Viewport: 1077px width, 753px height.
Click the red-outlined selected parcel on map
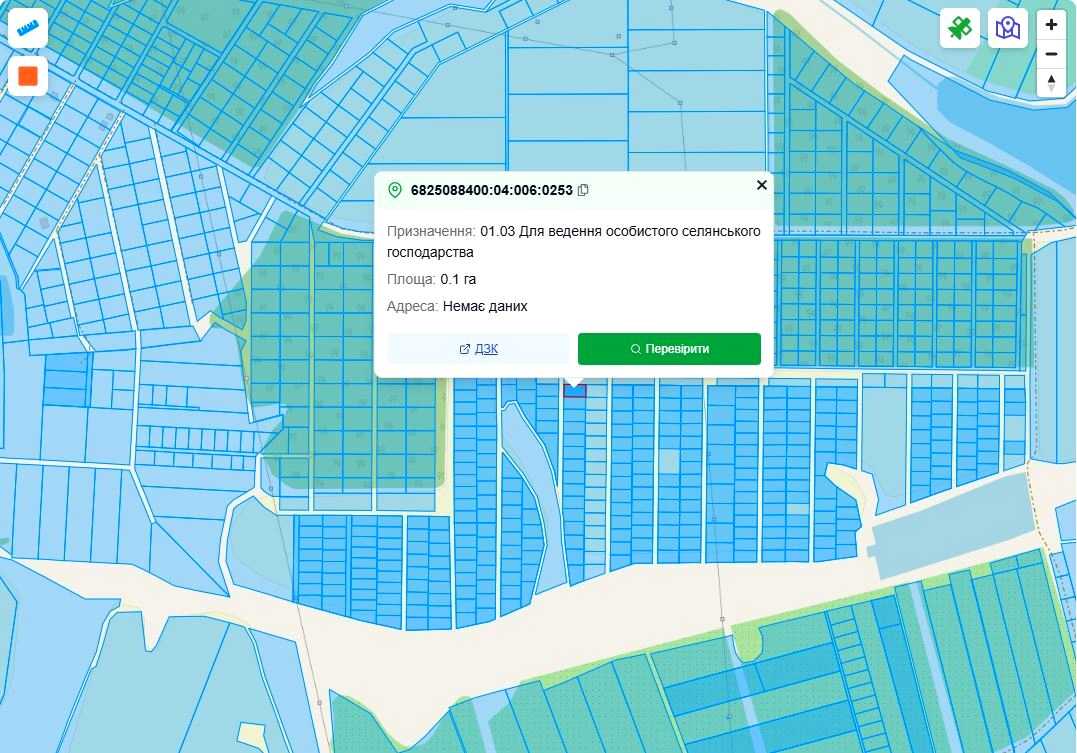tap(575, 391)
